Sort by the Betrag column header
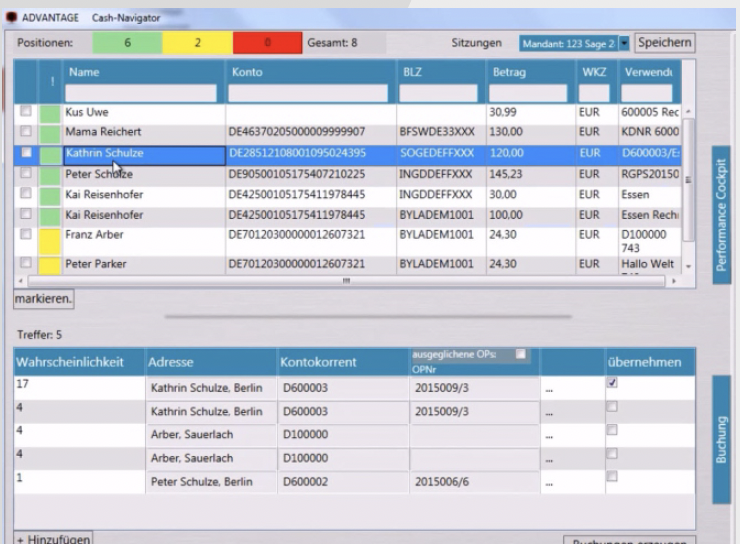Image resolution: width=740 pixels, height=544 pixels. click(x=509, y=72)
